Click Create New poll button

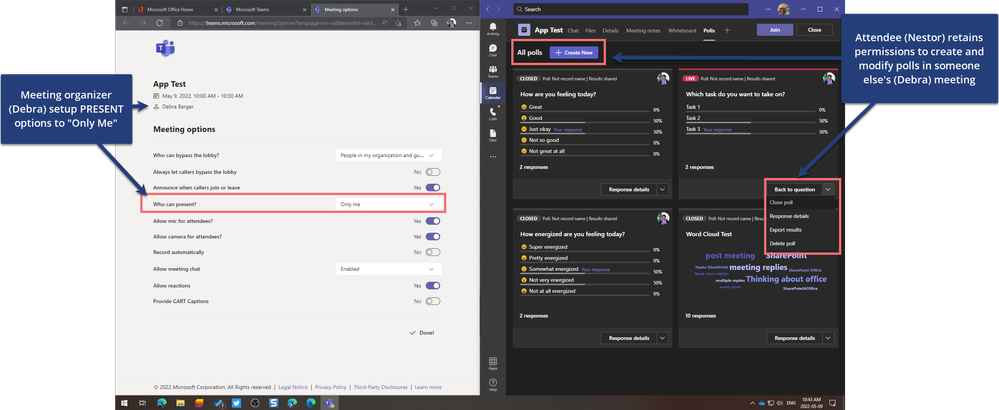pyautogui.click(x=574, y=53)
